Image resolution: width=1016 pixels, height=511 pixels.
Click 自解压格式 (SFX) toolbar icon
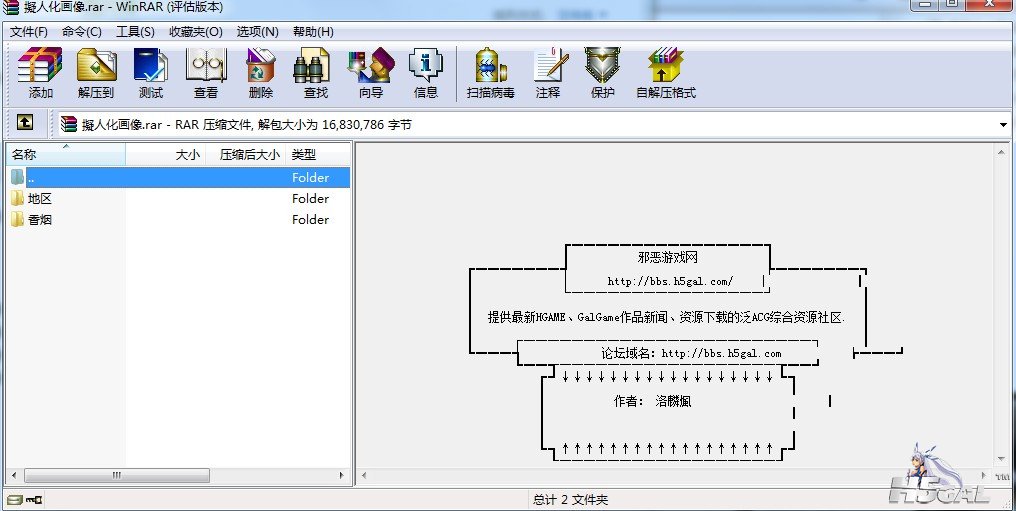[x=665, y=73]
